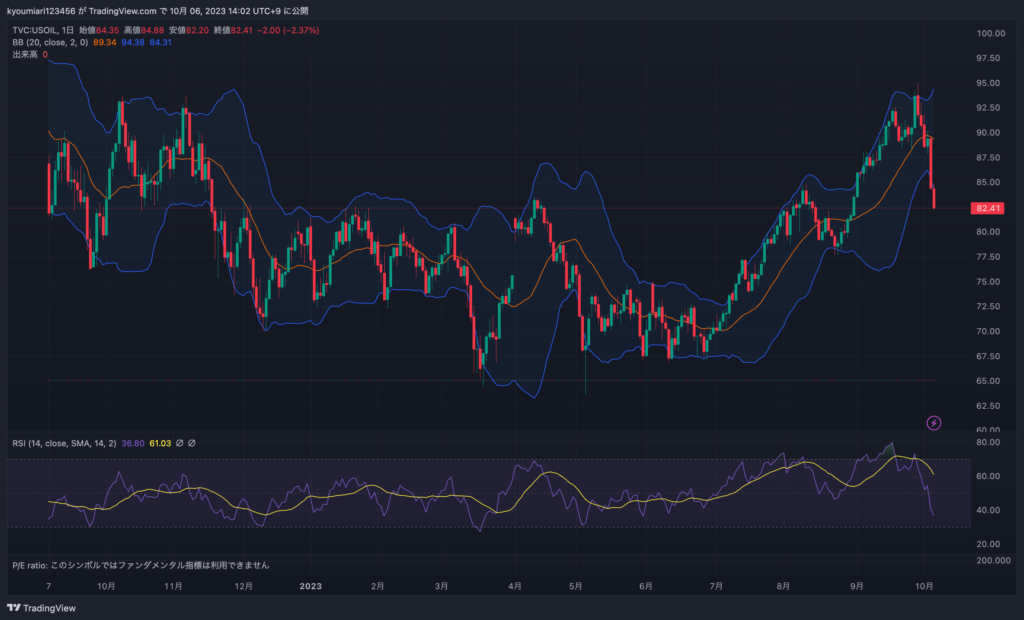1024x620 pixels.
Task: Click the 12月 label on the time axis
Action: point(244,586)
